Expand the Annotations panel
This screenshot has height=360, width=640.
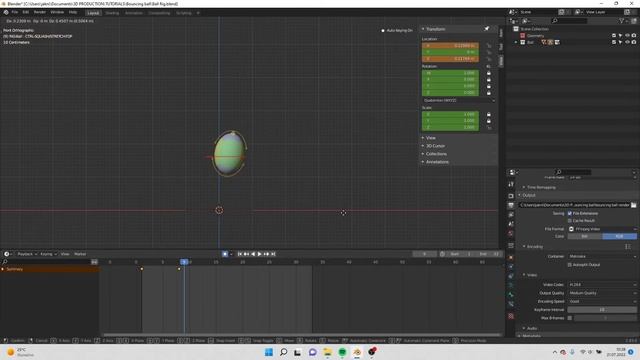[437, 162]
